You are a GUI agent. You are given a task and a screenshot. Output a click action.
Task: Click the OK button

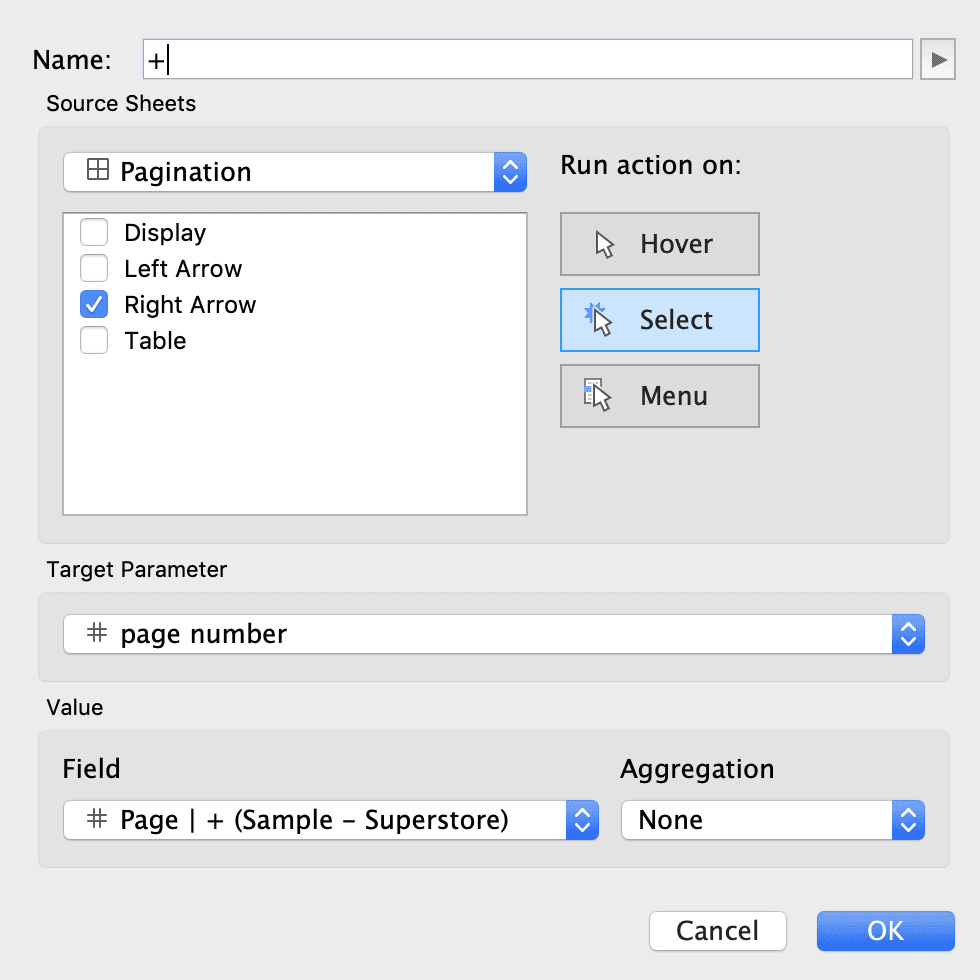[884, 930]
